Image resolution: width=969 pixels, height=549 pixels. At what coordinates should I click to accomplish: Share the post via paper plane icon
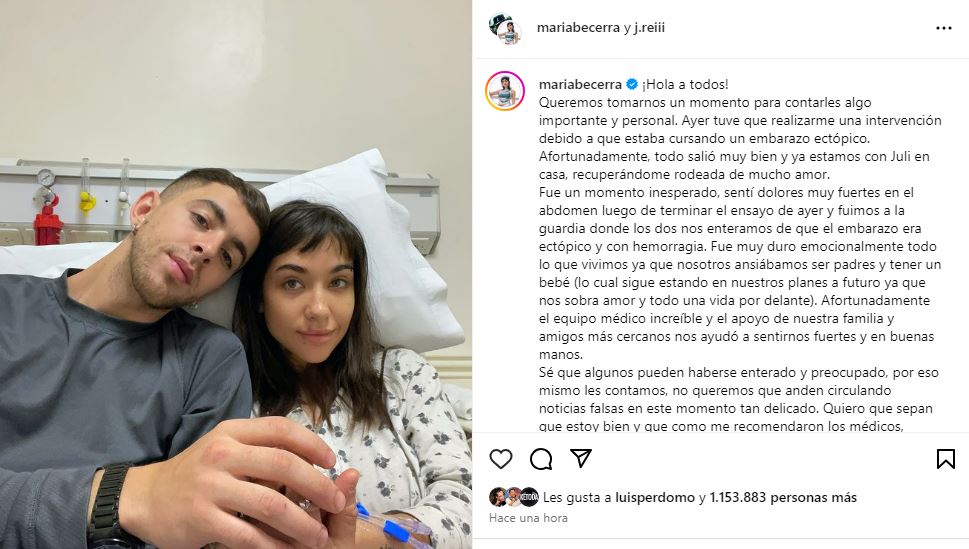581,458
